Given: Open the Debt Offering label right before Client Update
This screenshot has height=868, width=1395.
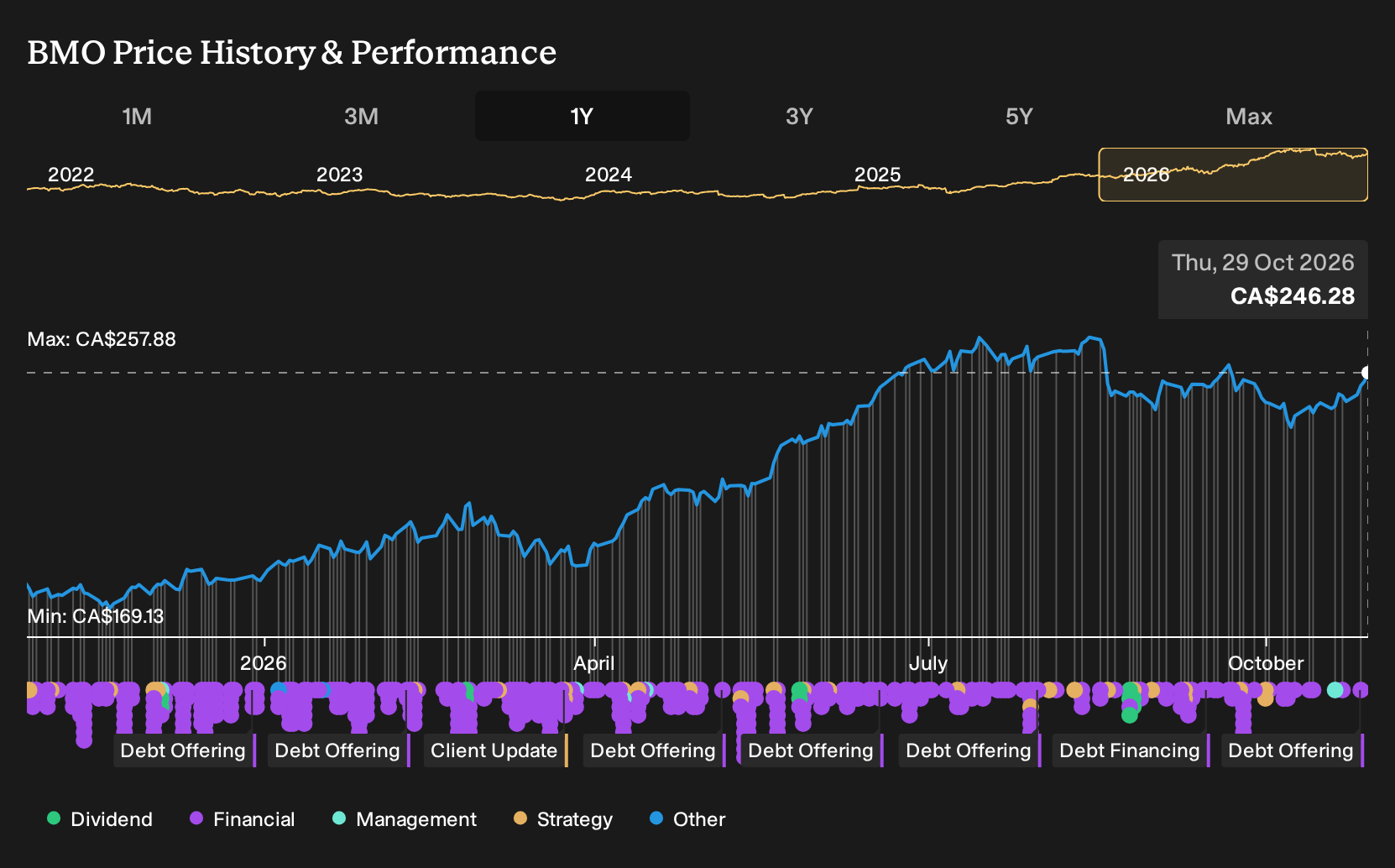Looking at the screenshot, I should 337,750.
